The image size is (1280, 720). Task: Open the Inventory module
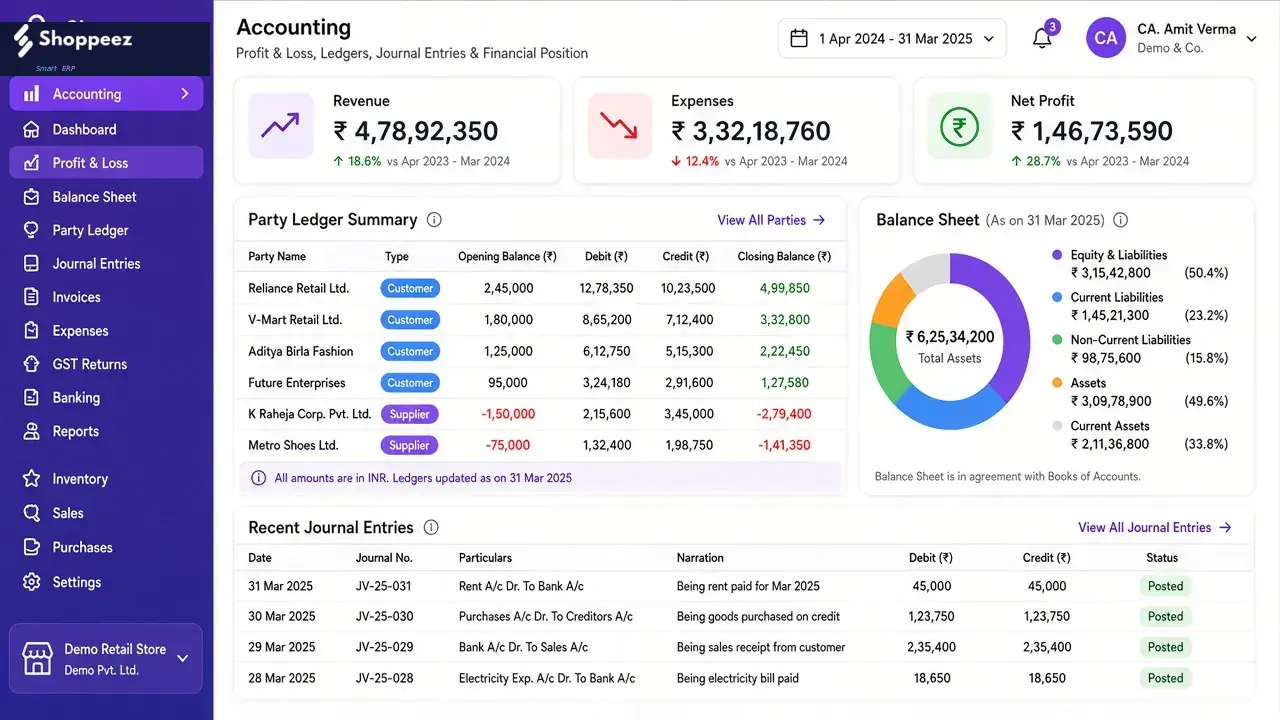pos(106,479)
